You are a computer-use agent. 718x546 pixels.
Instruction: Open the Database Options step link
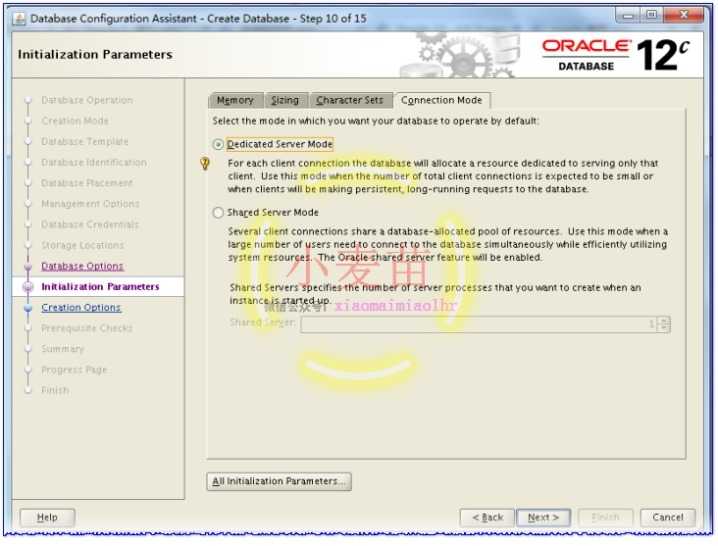pyautogui.click(x=82, y=266)
